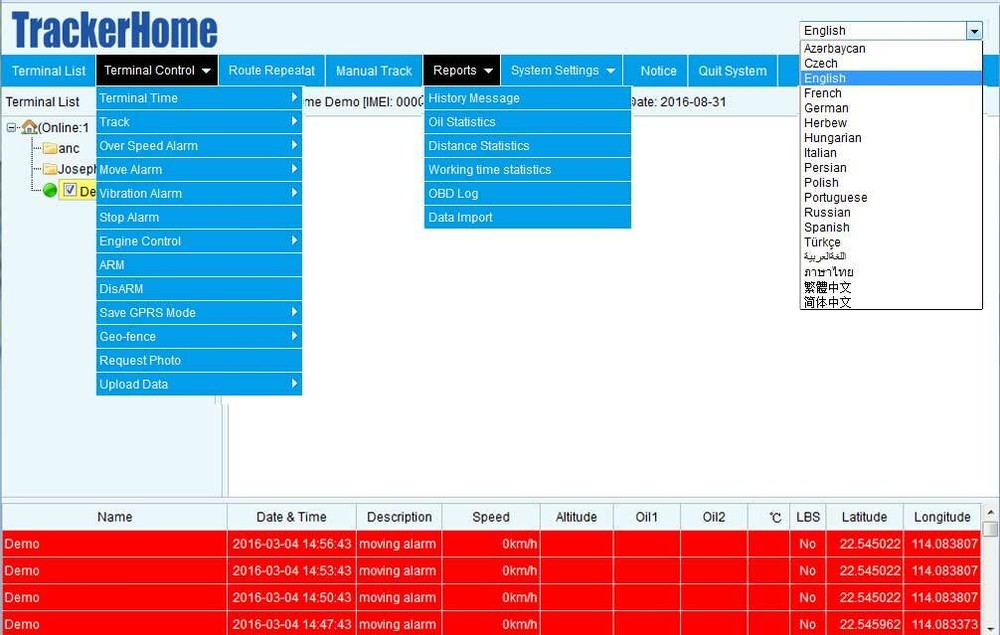Click the OBD Log menu entry
This screenshot has height=635, width=1000.
[452, 193]
